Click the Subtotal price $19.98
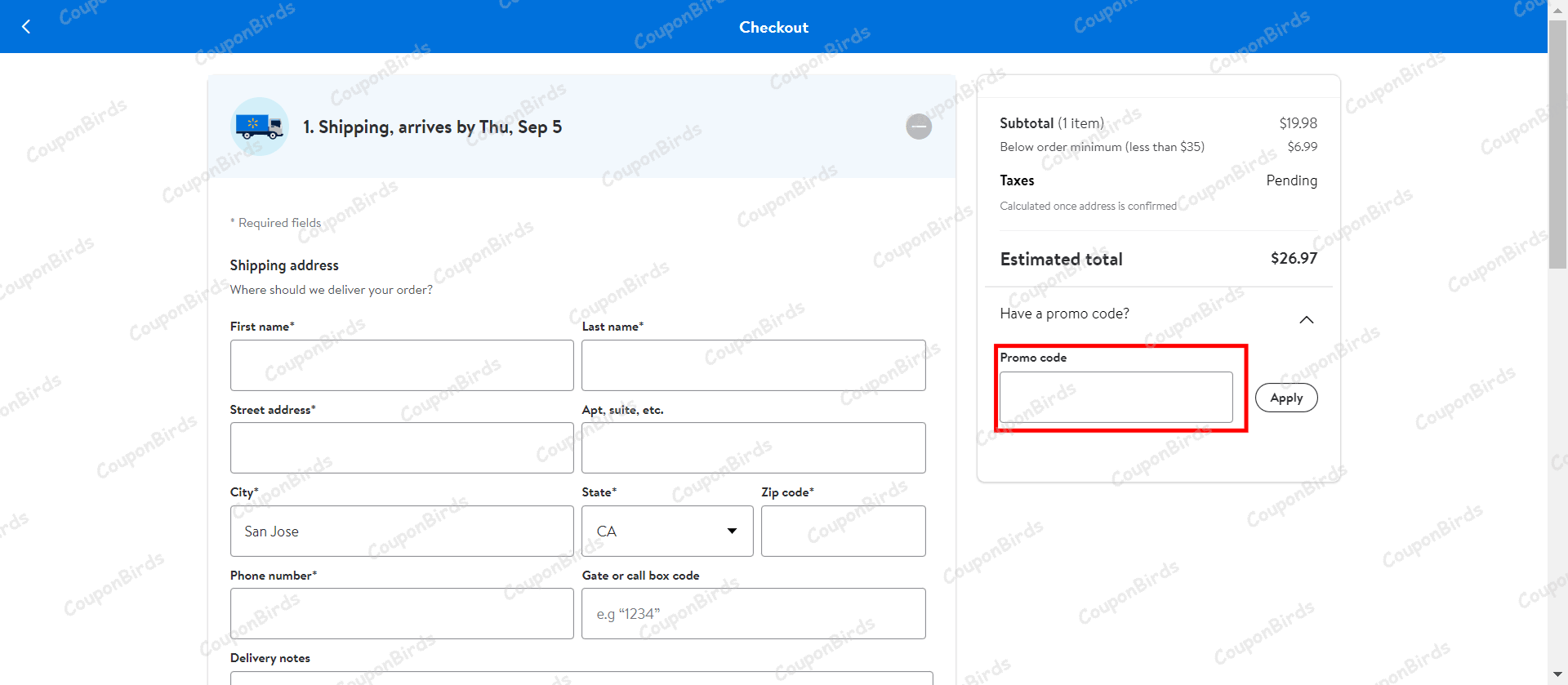Image resolution: width=1568 pixels, height=685 pixels. 1298,123
